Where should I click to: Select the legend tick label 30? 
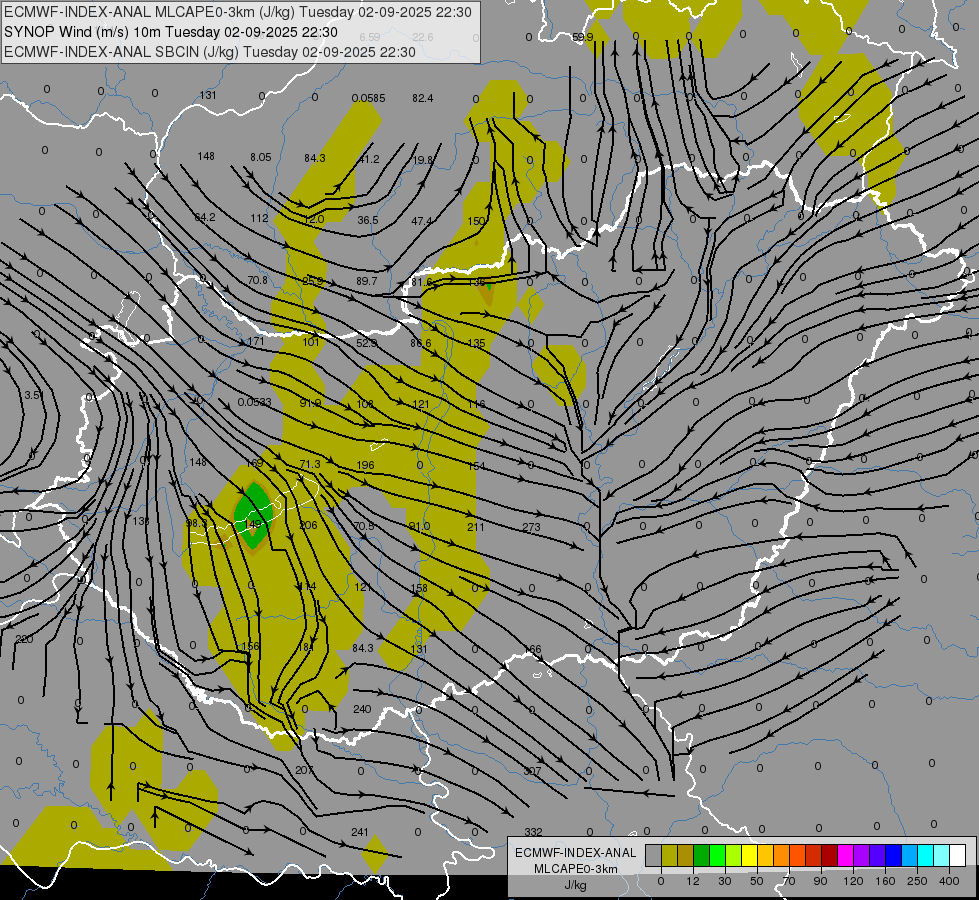[x=724, y=881]
